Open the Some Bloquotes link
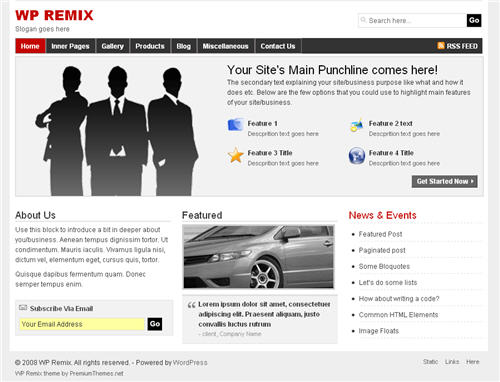 [384, 266]
